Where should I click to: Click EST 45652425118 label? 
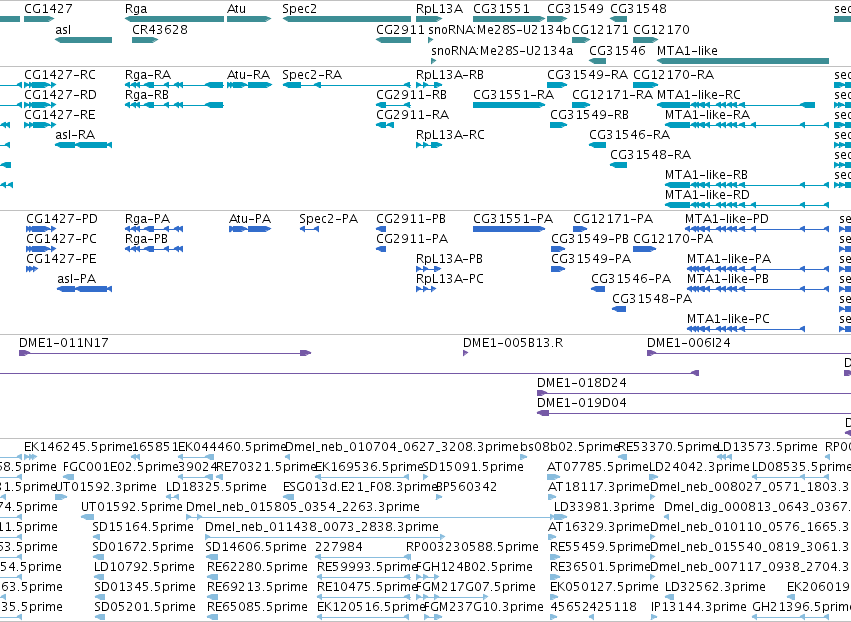[594, 607]
